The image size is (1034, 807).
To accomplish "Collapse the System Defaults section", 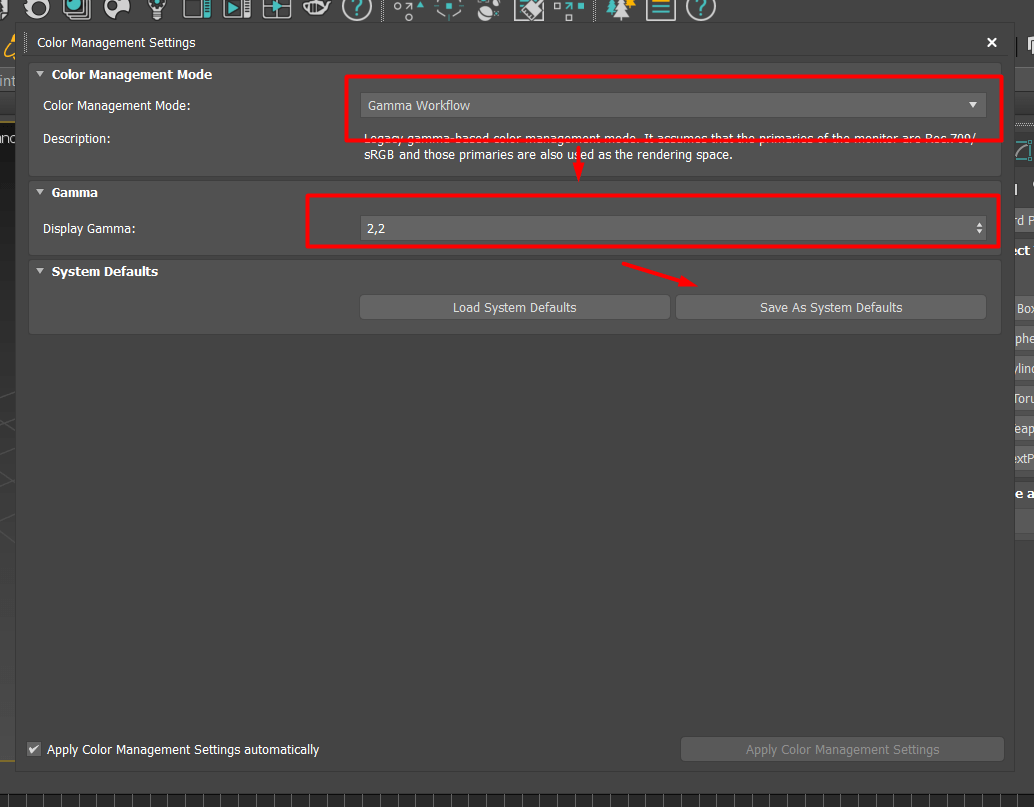I will 38,271.
